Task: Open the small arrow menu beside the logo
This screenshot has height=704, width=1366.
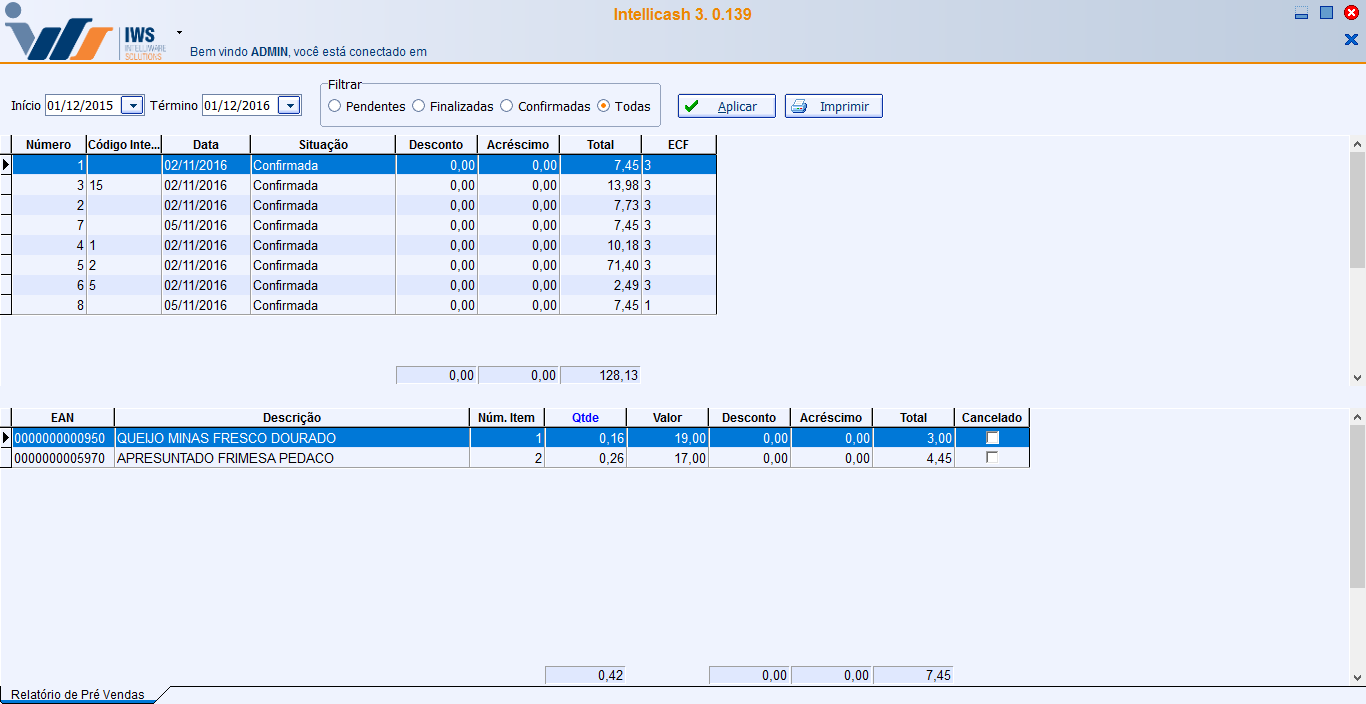Action: pos(179,32)
